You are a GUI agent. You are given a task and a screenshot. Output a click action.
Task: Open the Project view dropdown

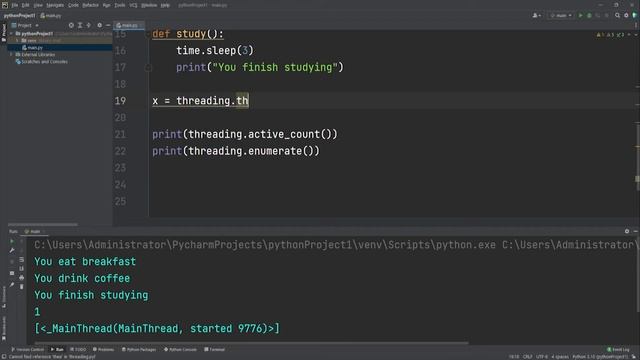point(25,25)
